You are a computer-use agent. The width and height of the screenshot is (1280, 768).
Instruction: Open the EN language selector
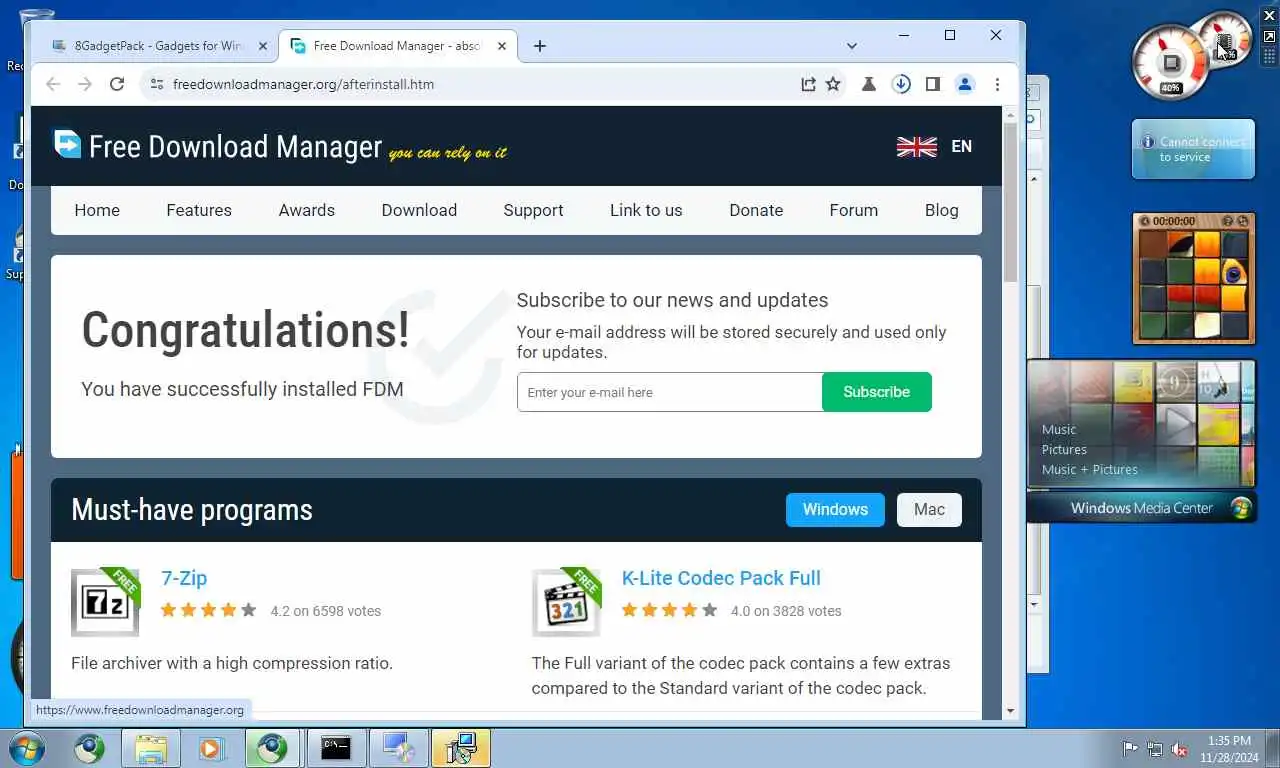click(x=934, y=147)
